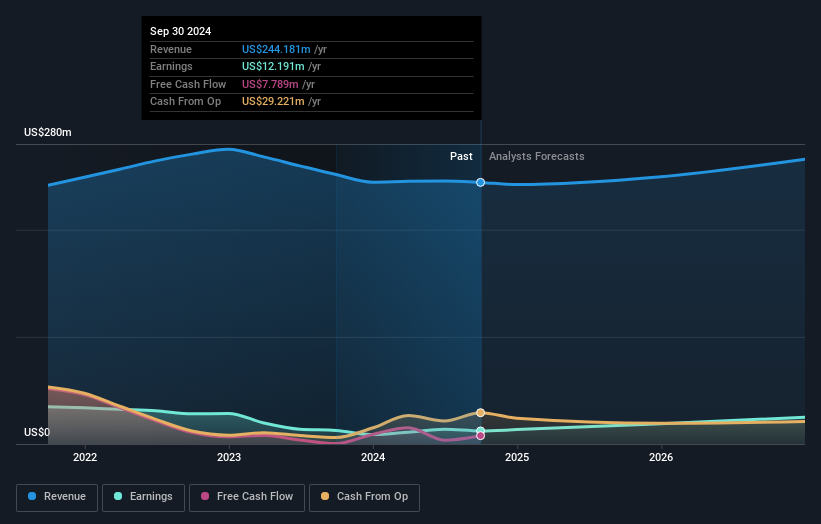The height and width of the screenshot is (524, 821).
Task: Click the Revenue row label in tooltip
Action: (171, 49)
